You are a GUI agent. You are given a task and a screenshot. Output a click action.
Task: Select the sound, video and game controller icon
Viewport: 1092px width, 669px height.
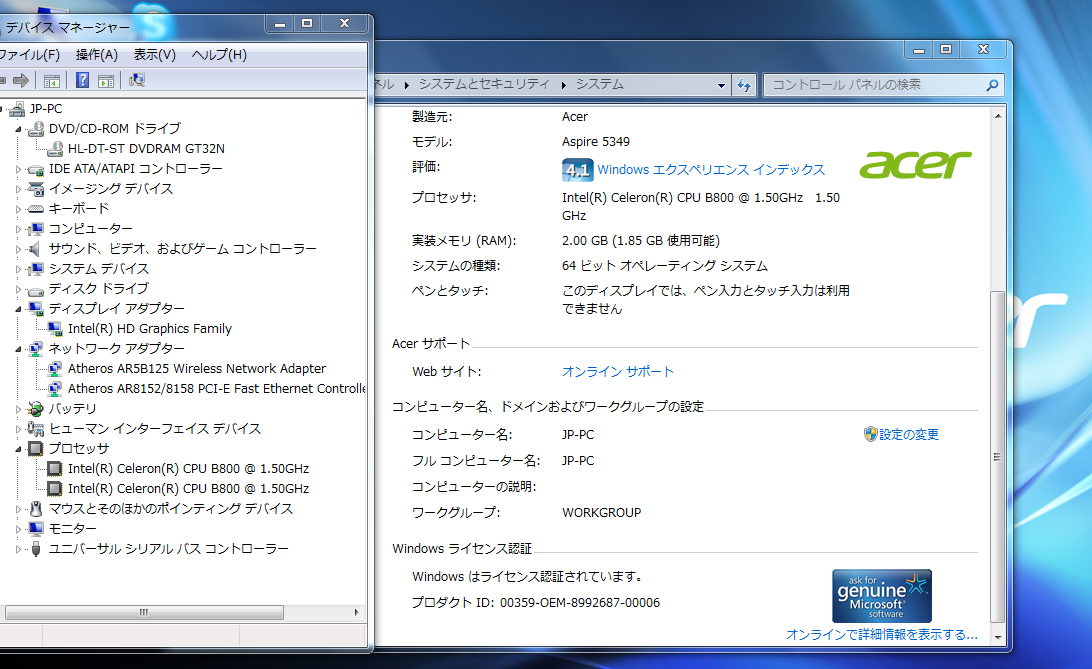point(36,249)
